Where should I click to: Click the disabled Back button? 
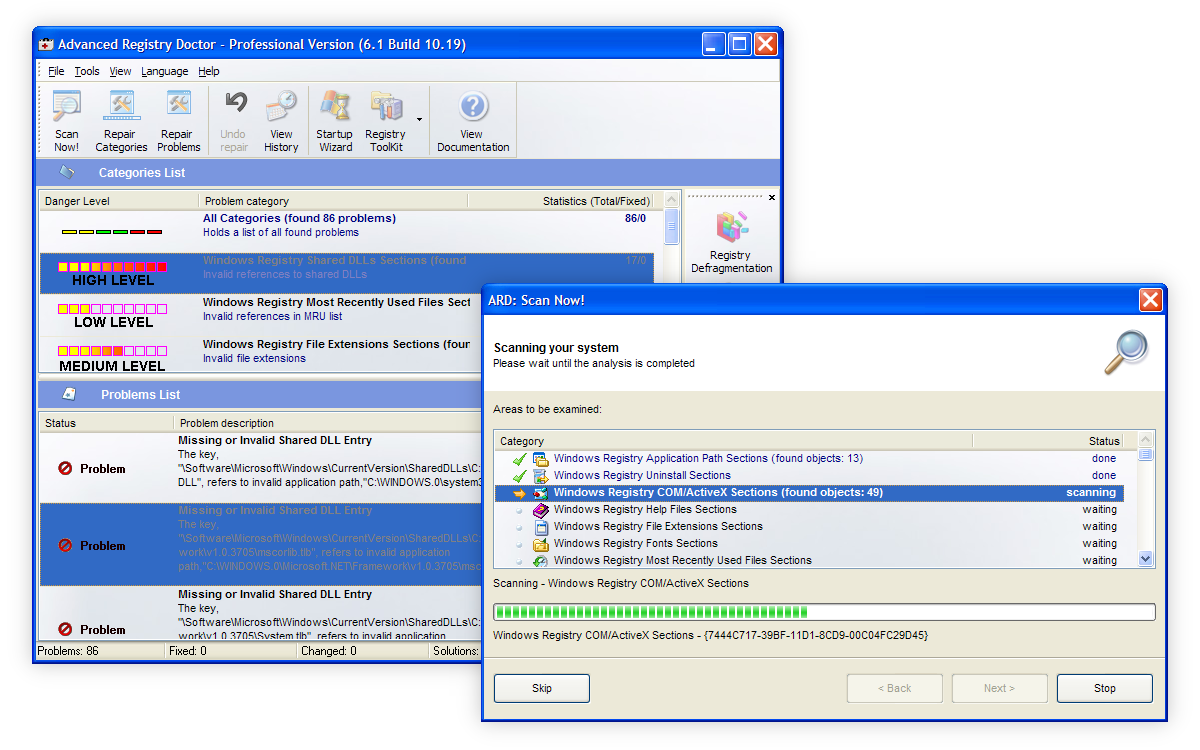click(895, 688)
